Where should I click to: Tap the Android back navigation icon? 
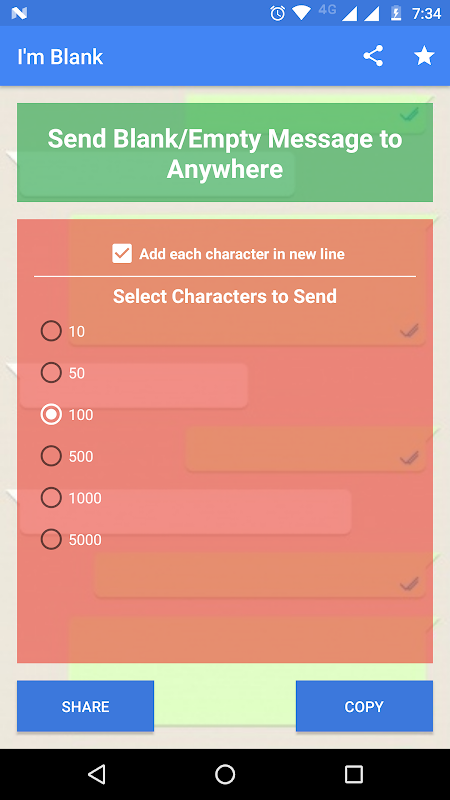96,774
